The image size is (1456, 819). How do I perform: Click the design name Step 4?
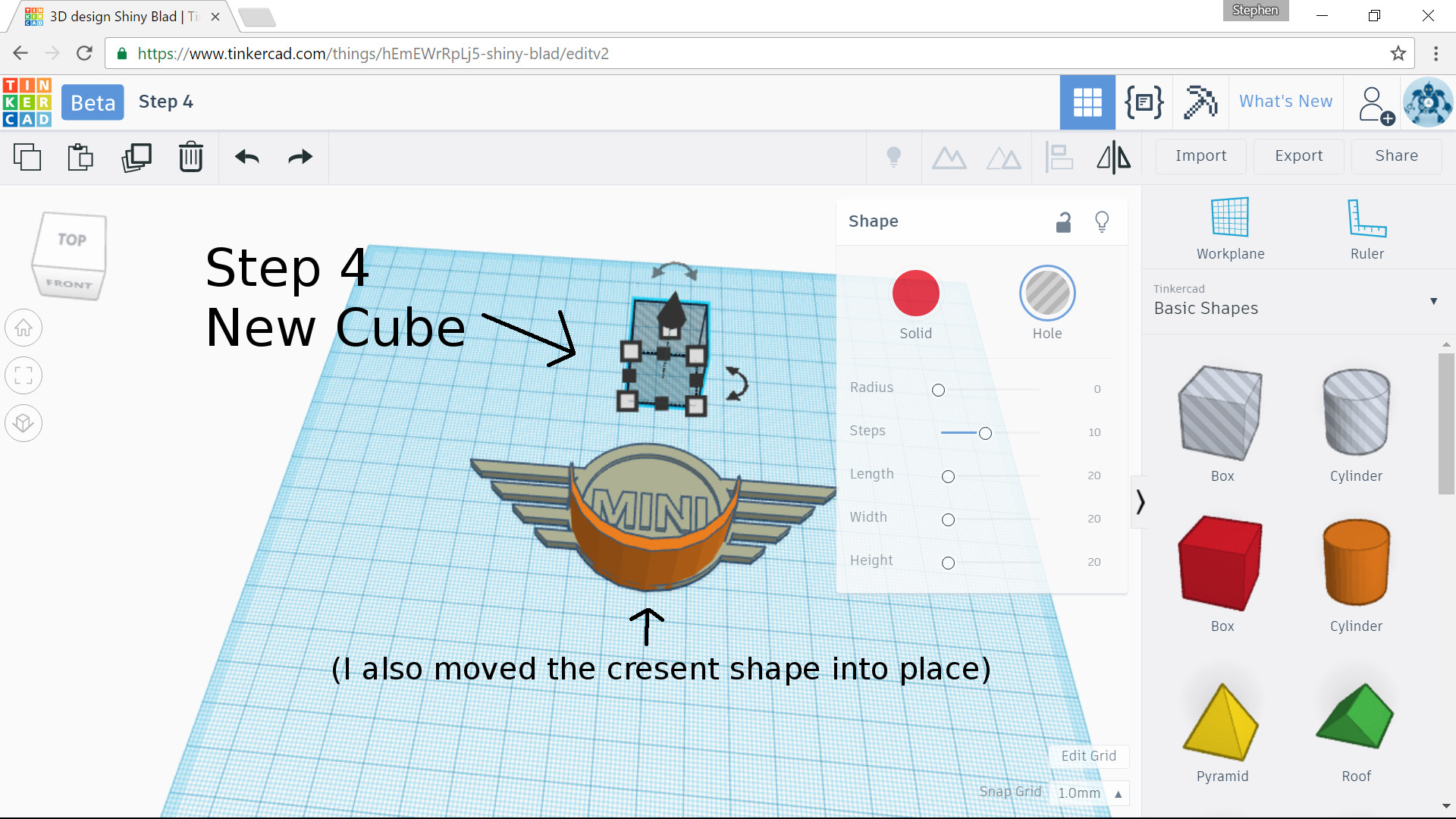pyautogui.click(x=165, y=102)
